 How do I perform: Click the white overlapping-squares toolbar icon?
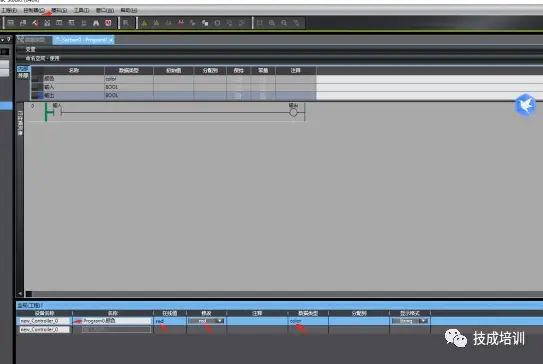[x=205, y=23]
